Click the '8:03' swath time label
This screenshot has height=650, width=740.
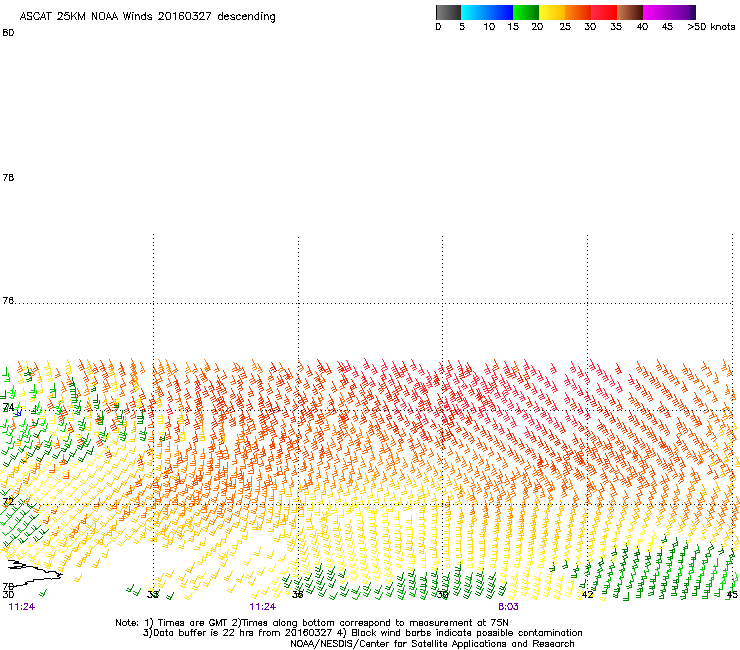pyautogui.click(x=508, y=607)
